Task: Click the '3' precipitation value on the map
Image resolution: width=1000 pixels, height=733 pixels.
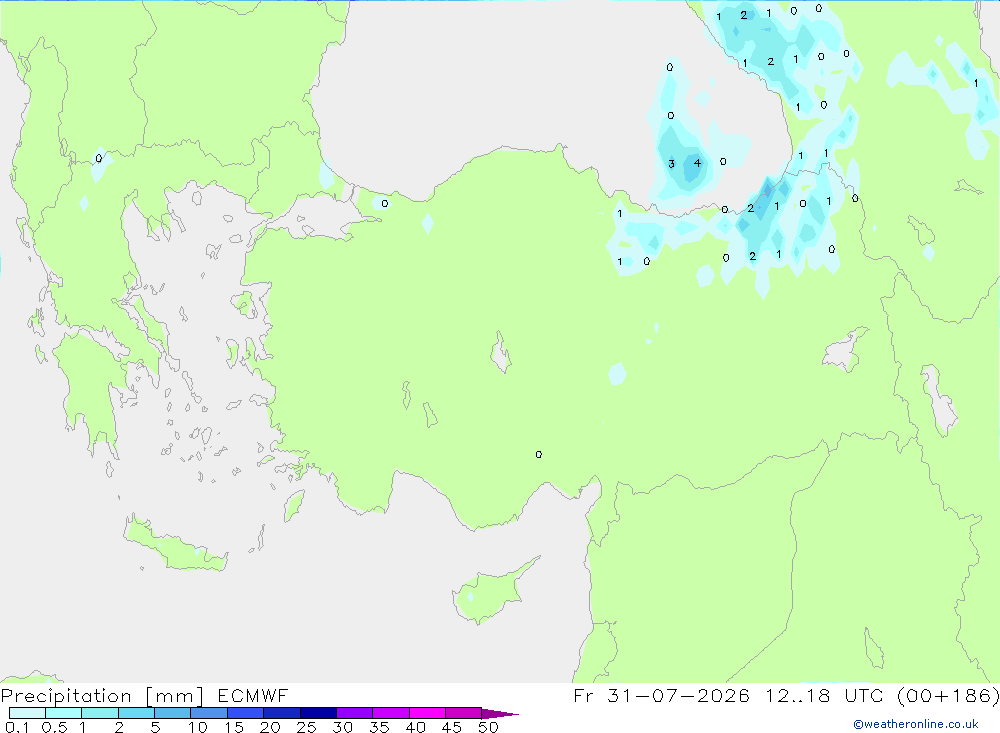Action: point(671,164)
